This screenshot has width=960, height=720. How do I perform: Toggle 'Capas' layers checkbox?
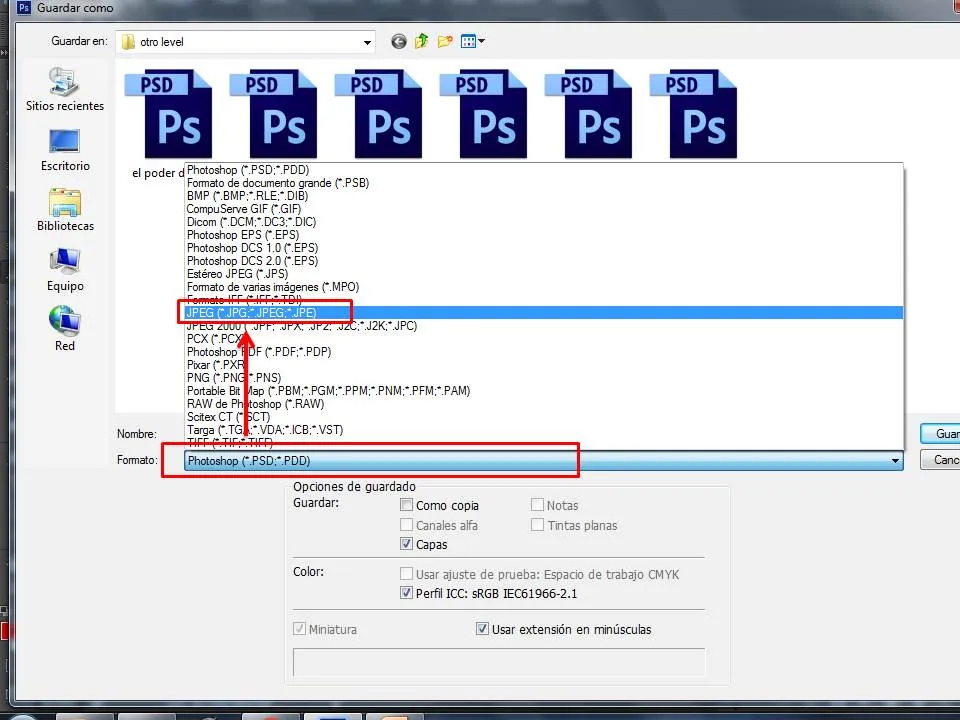406,544
